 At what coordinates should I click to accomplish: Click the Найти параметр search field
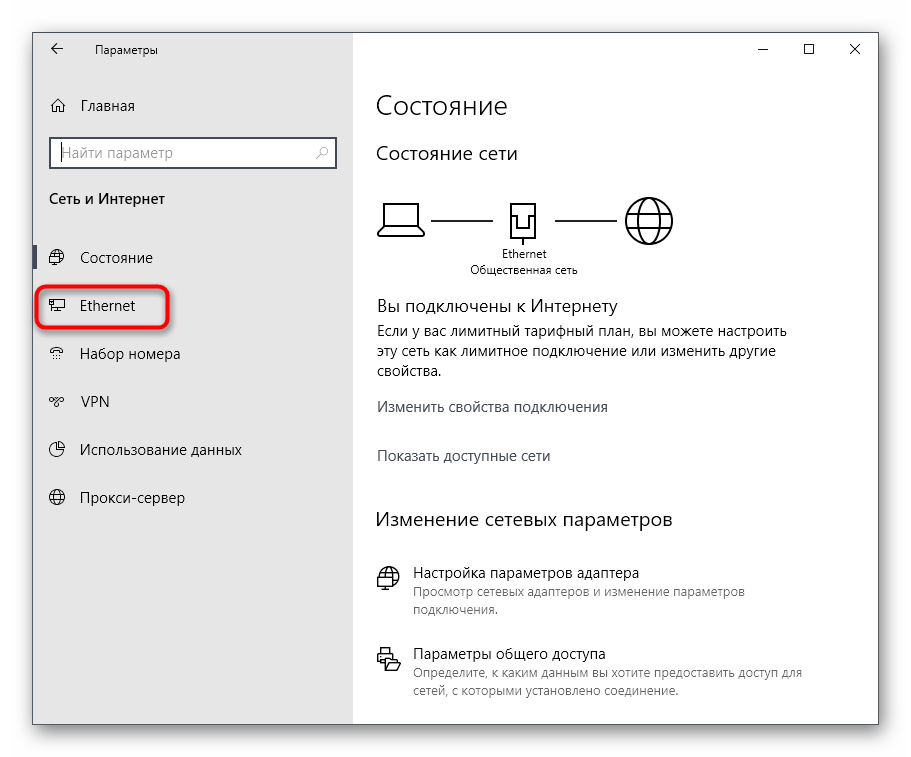185,153
